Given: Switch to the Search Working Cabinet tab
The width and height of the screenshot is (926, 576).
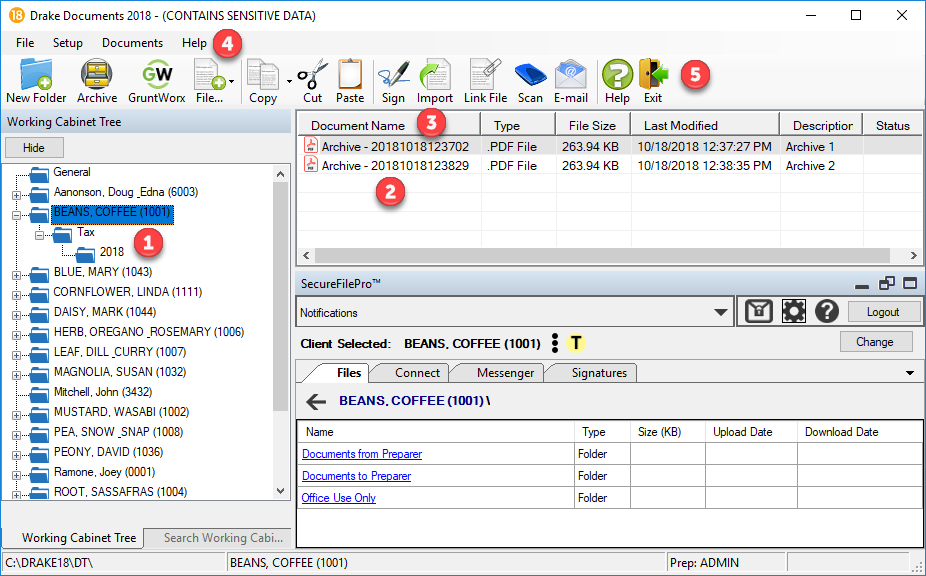Looking at the screenshot, I should 219,538.
